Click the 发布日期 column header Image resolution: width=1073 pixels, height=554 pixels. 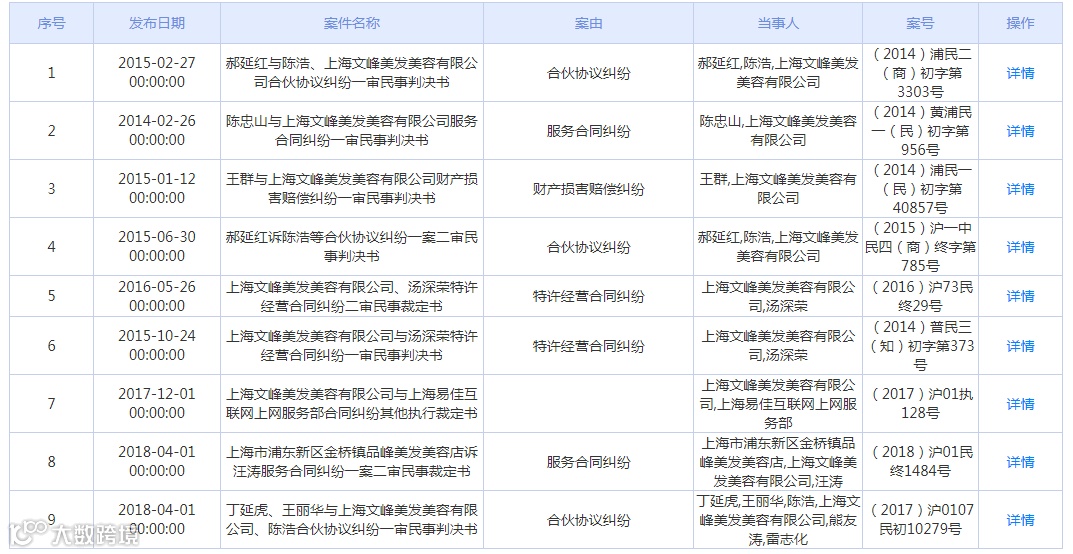point(157,23)
